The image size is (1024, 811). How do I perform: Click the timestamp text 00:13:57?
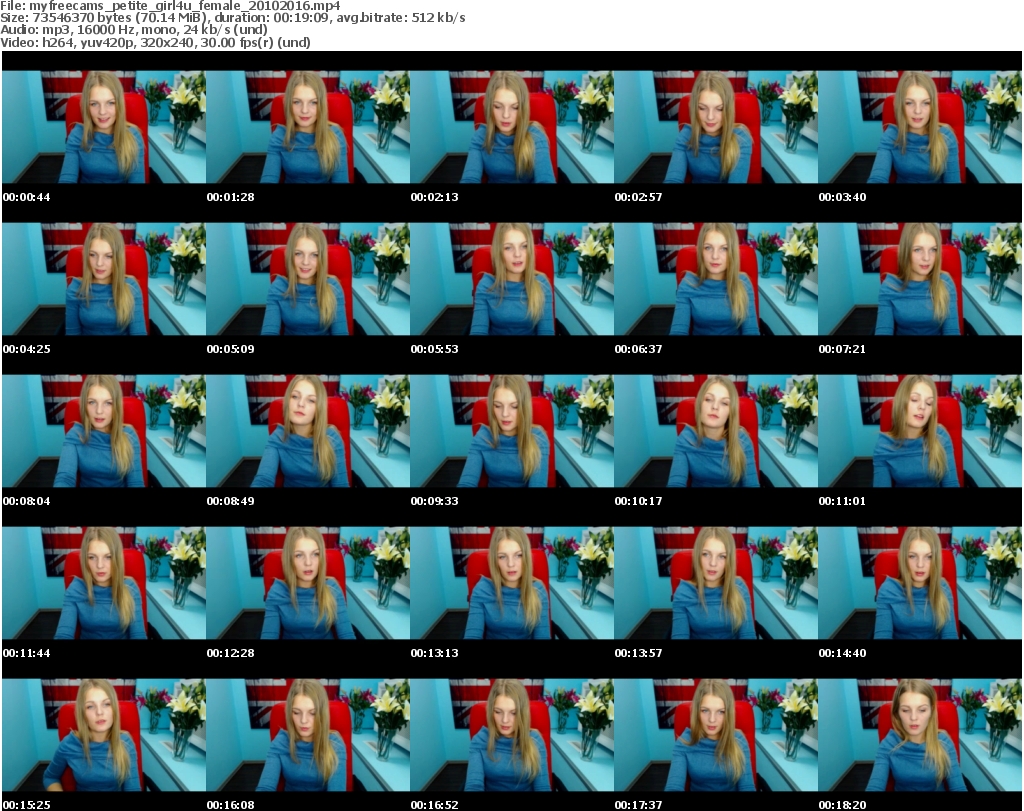click(x=639, y=653)
